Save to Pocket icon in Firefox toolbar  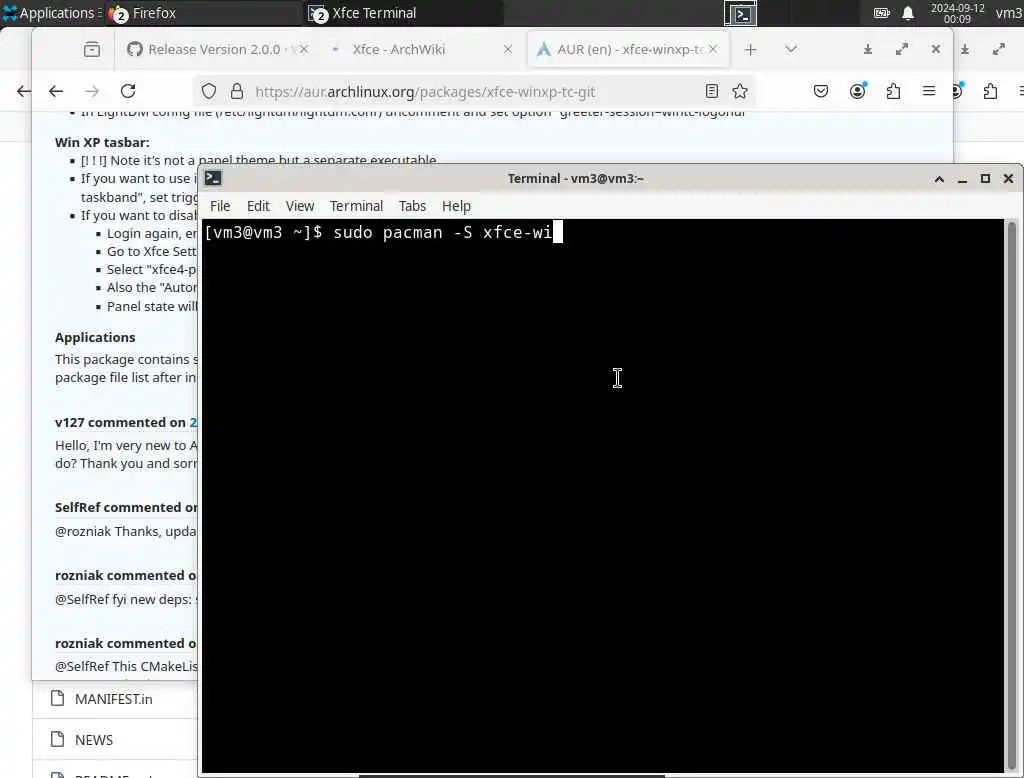821,91
